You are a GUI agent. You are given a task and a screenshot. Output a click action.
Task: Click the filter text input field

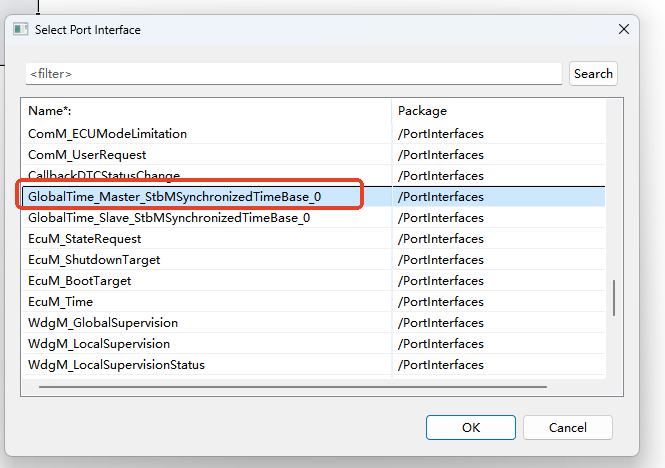(294, 74)
